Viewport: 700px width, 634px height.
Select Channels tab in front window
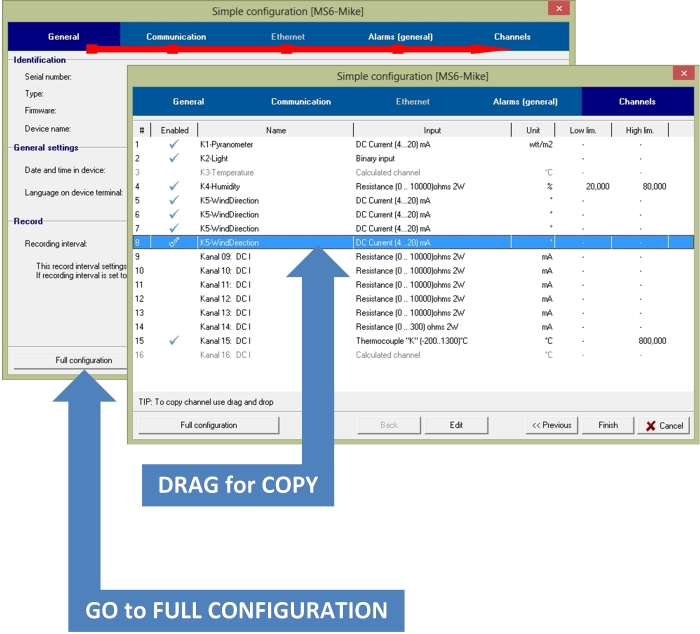(x=637, y=102)
